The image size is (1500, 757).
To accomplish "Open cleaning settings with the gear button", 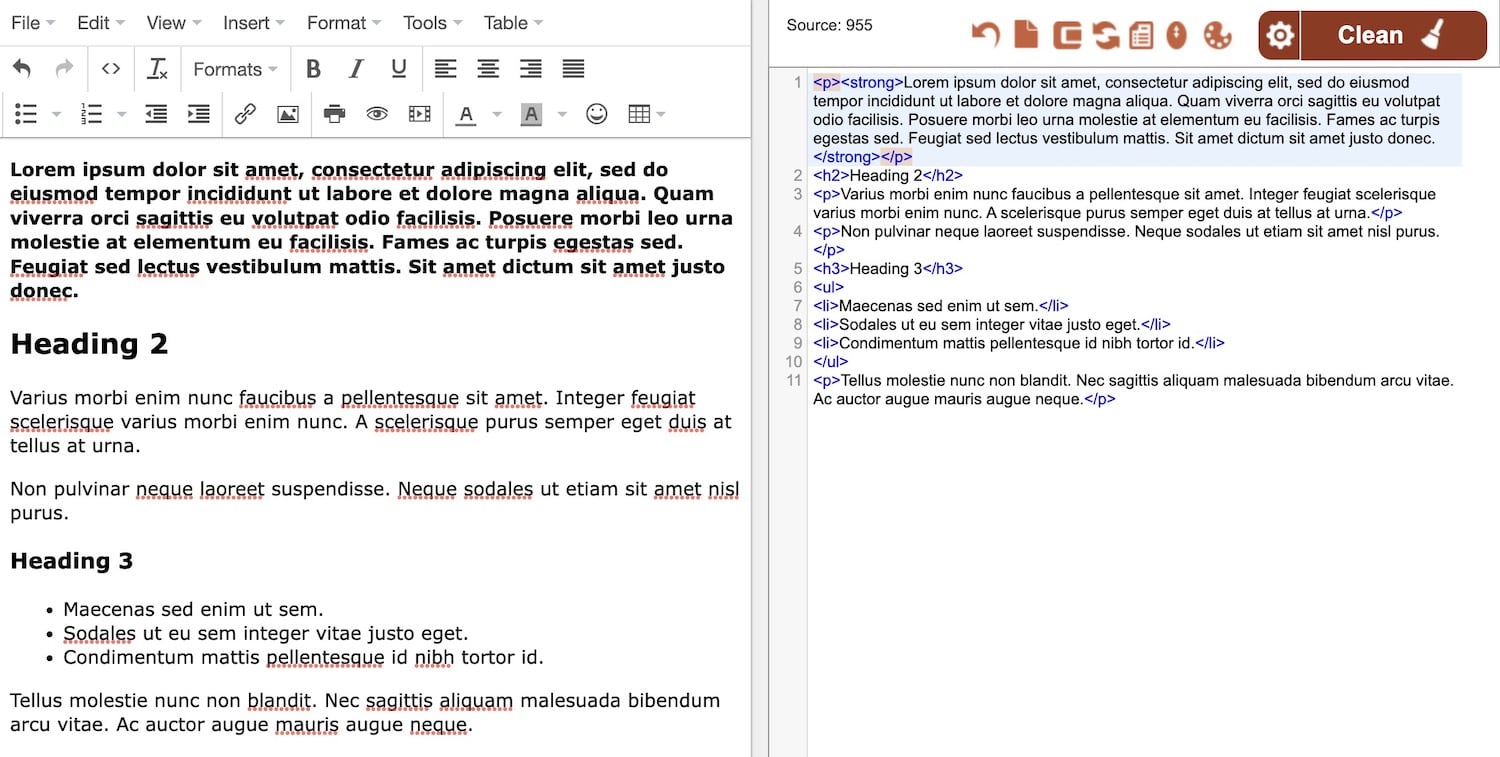I will (x=1279, y=35).
